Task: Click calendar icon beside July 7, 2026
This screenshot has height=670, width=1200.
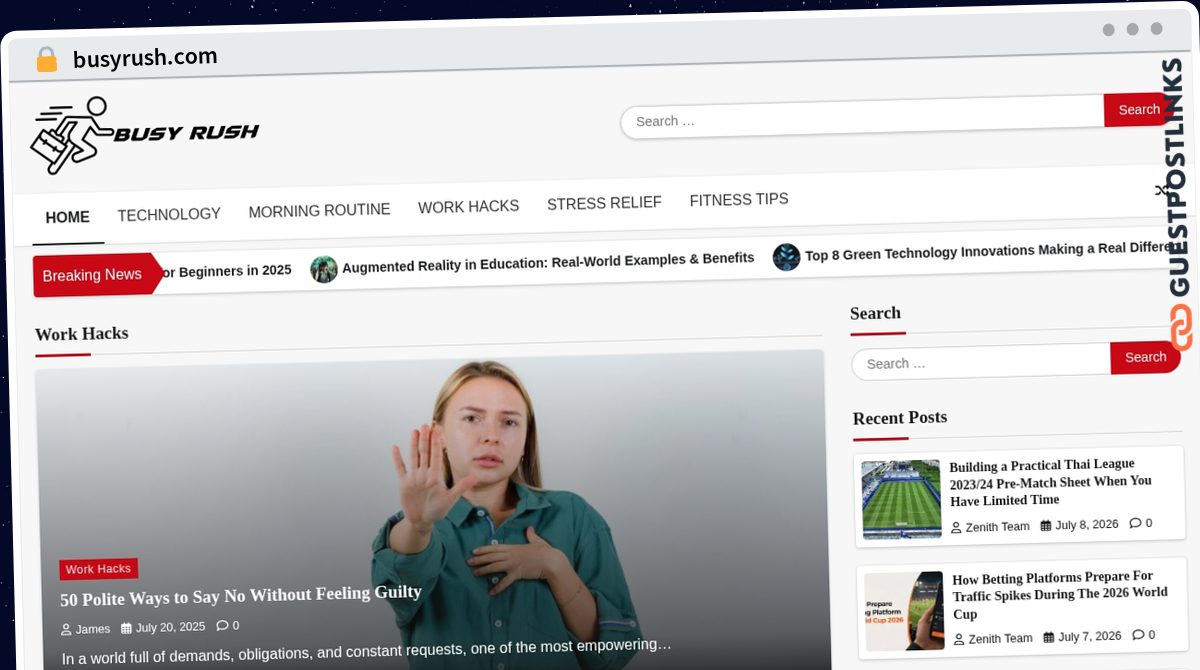Action: [1049, 637]
